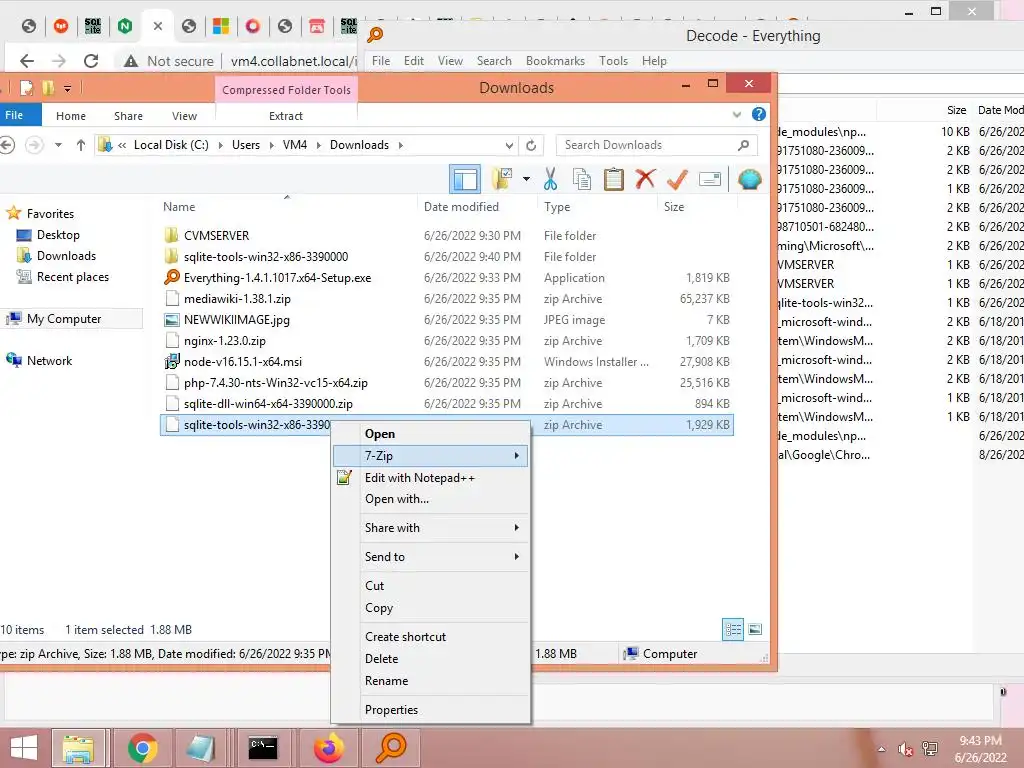Open the Share ribbon tab

(128, 116)
